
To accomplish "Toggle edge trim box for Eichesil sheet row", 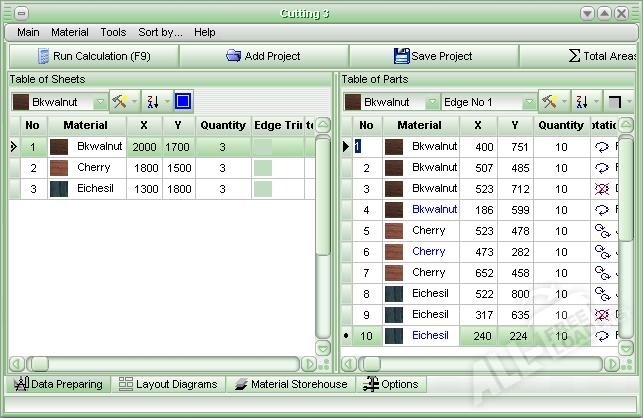I will coord(263,189).
